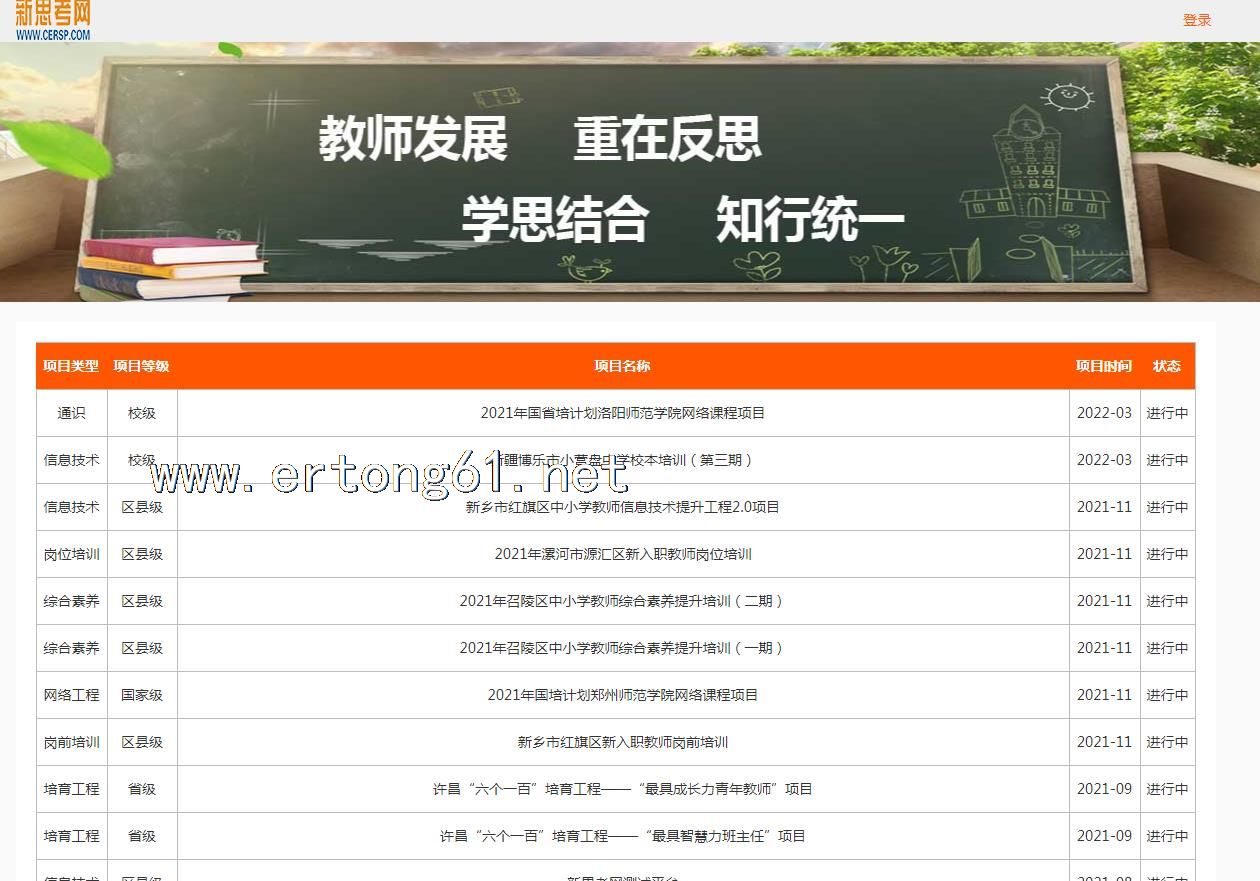Click 进行中 status in the first row
1260x881 pixels.
pos(1167,413)
